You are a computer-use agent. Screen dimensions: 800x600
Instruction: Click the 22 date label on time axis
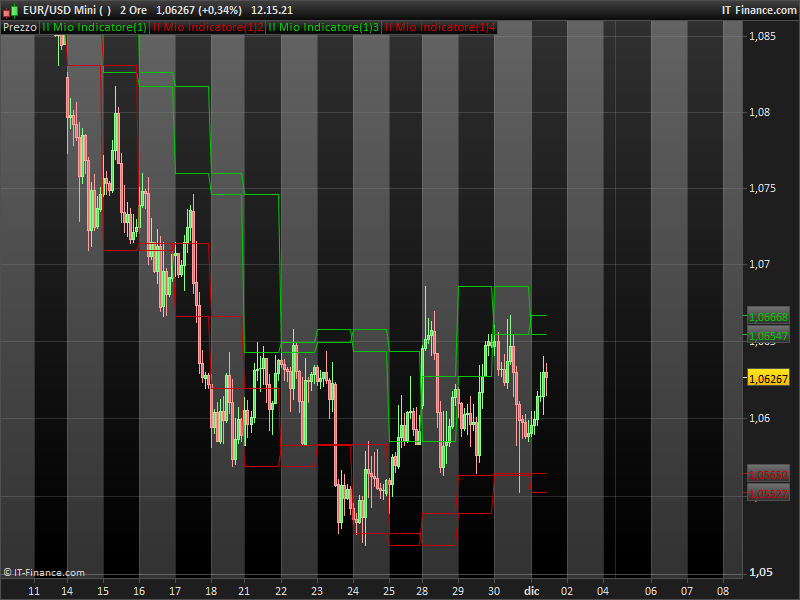tap(281, 591)
